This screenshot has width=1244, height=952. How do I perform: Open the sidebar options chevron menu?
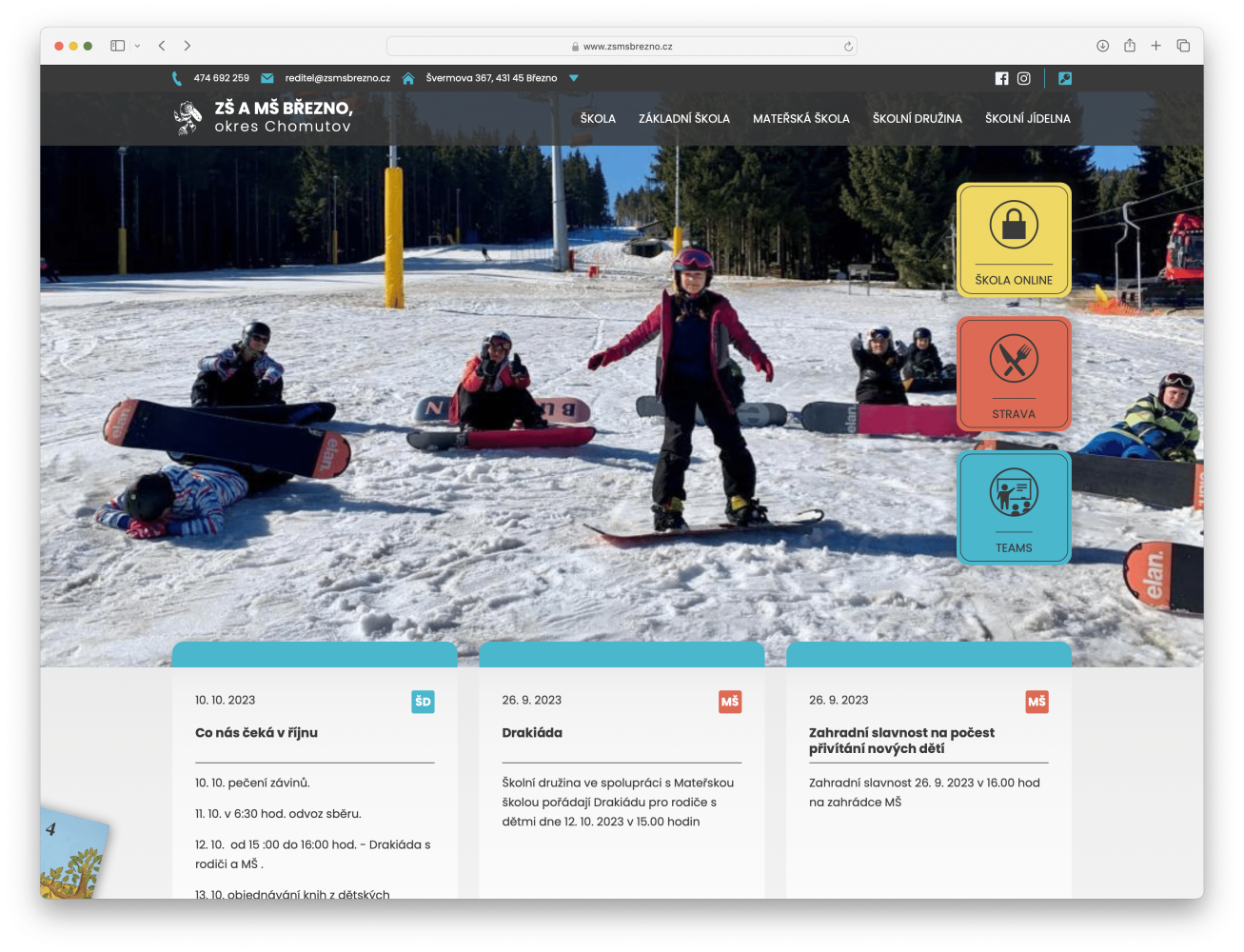pyautogui.click(x=138, y=46)
